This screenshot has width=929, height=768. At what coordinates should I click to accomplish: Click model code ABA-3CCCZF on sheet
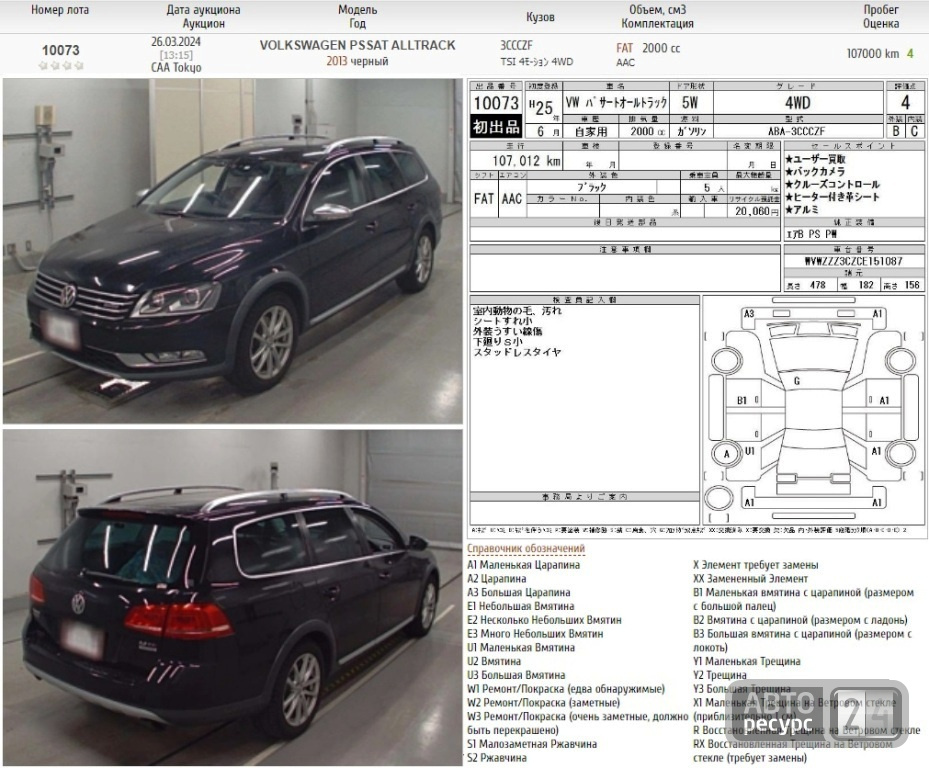797,132
